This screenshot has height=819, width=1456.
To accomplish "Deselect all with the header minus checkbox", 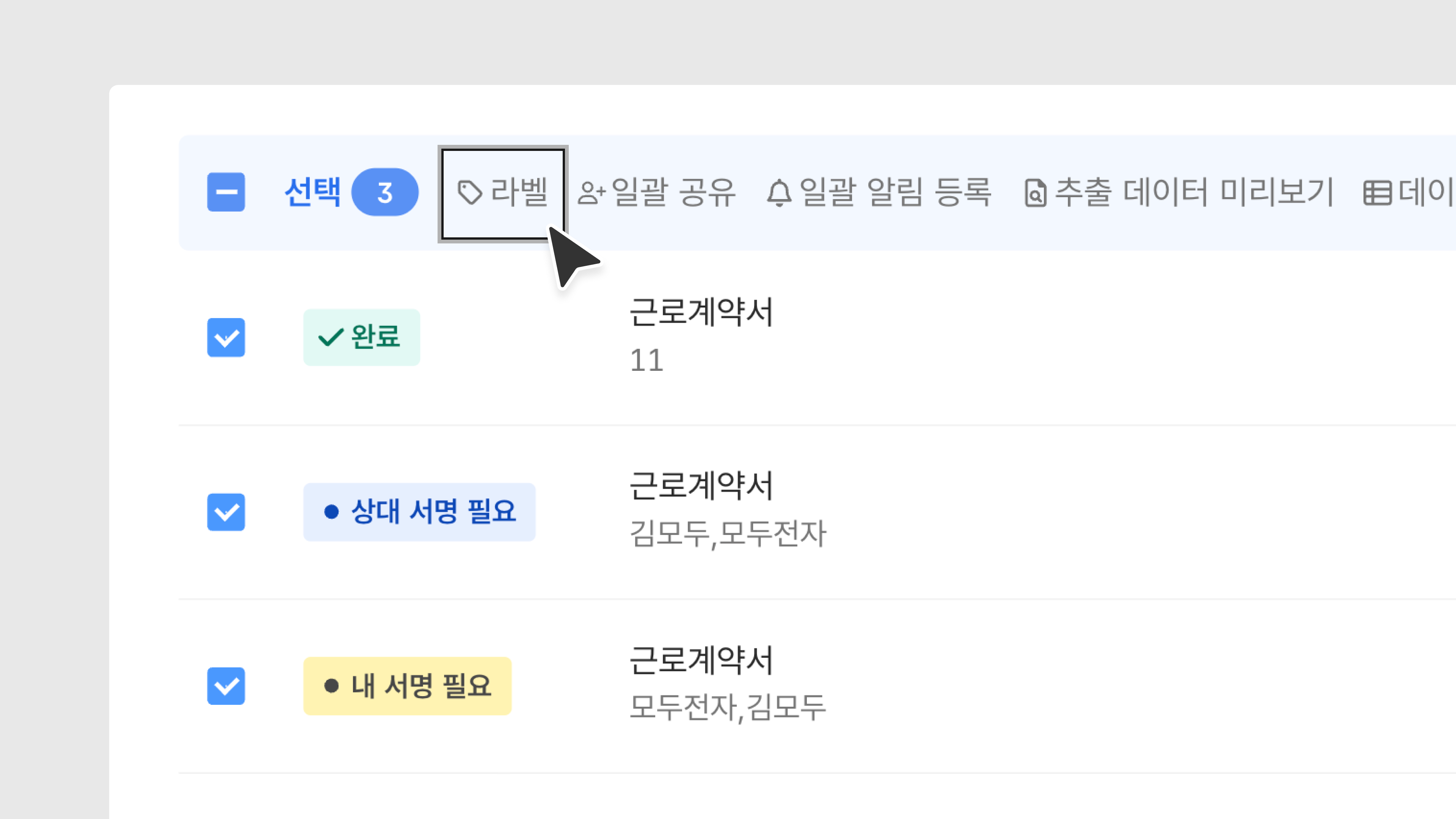I will pyautogui.click(x=226, y=192).
